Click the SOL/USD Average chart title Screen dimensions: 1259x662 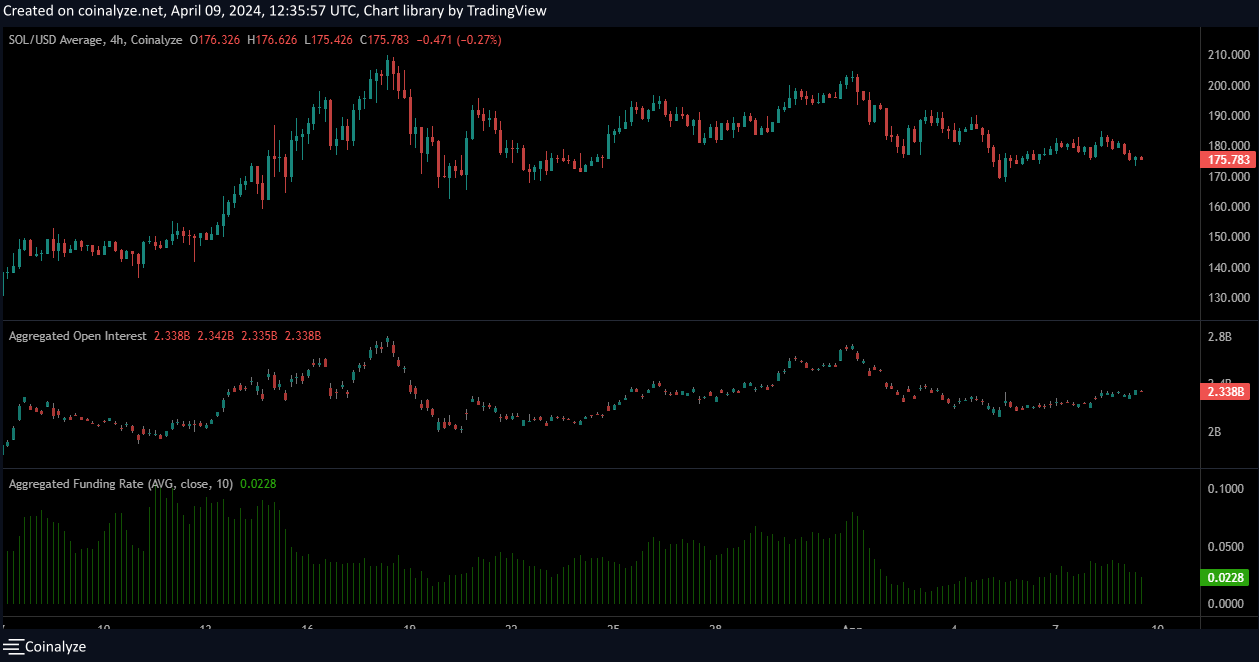pos(95,40)
